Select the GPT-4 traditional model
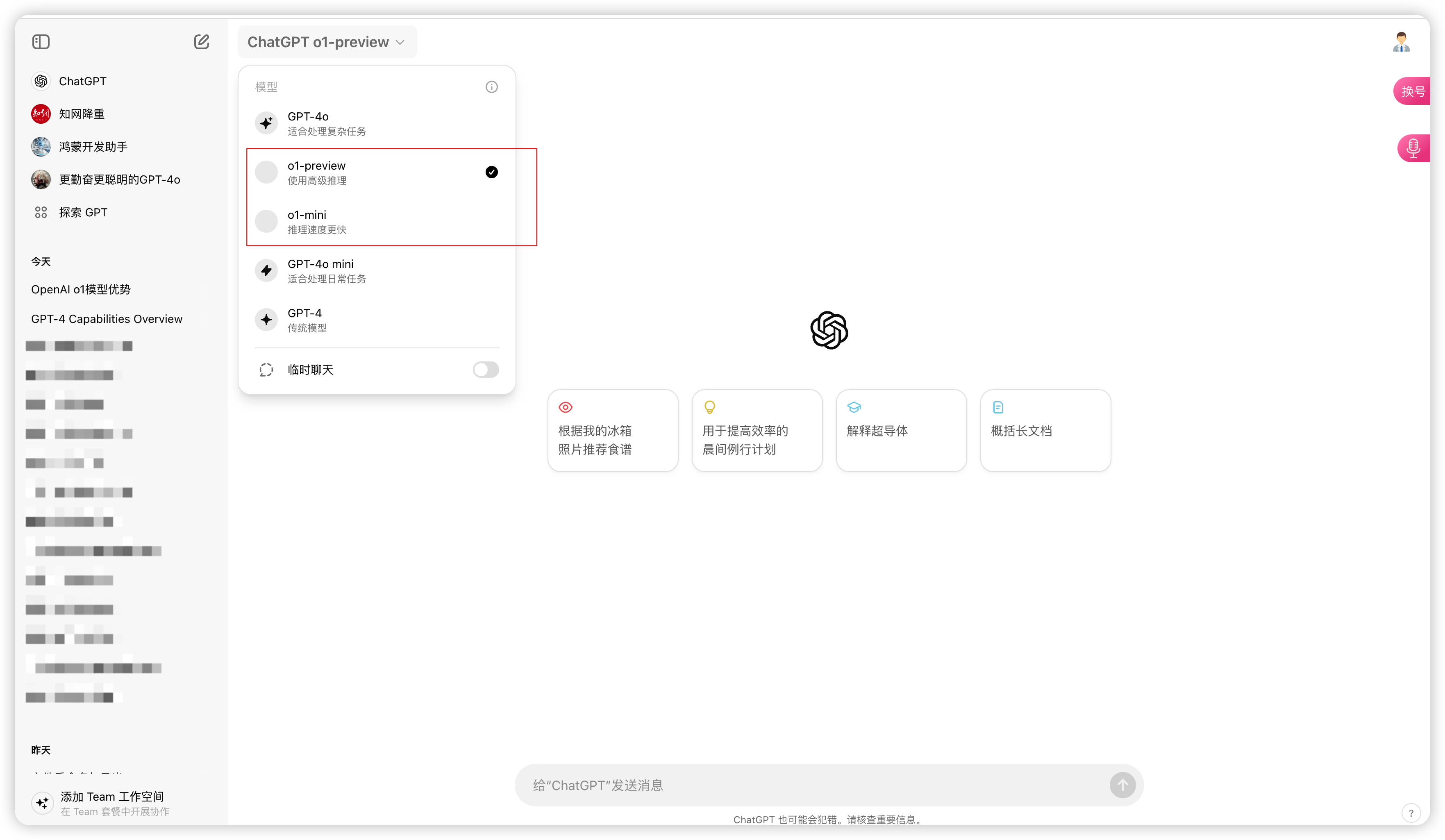The image size is (1445, 840). click(377, 320)
